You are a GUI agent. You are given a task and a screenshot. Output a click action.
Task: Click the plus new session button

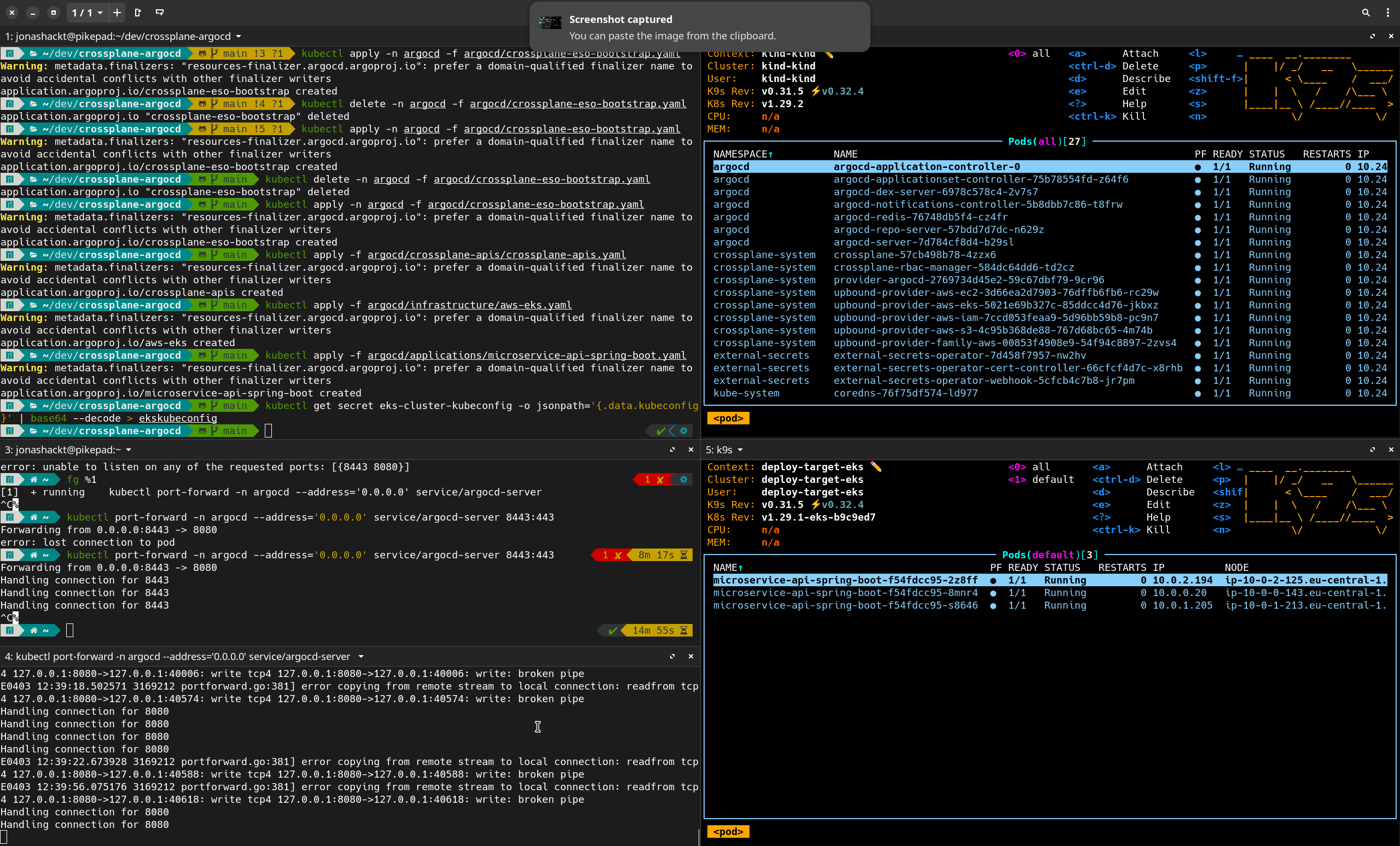coord(117,13)
